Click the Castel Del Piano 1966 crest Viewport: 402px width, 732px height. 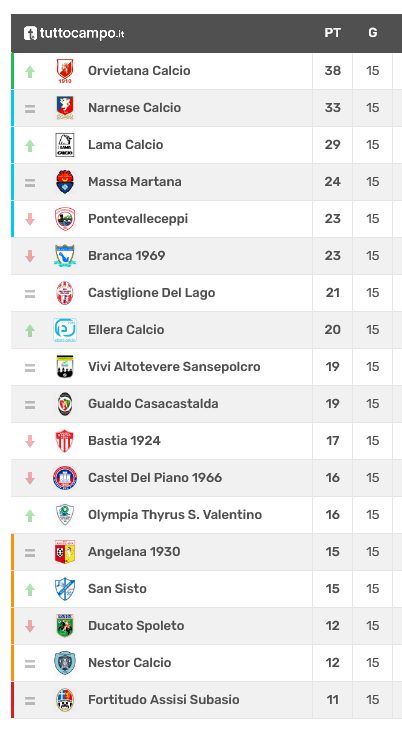tap(65, 478)
